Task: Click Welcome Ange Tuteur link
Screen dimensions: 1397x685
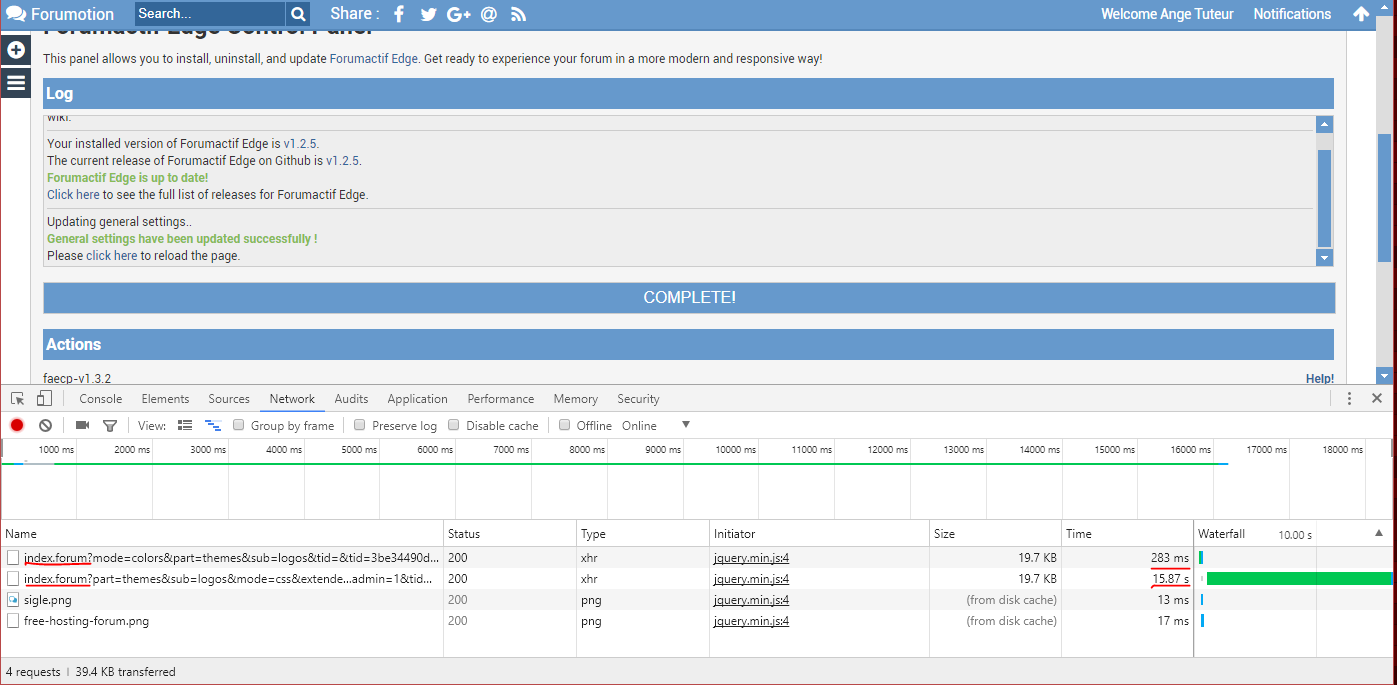Action: (1167, 14)
